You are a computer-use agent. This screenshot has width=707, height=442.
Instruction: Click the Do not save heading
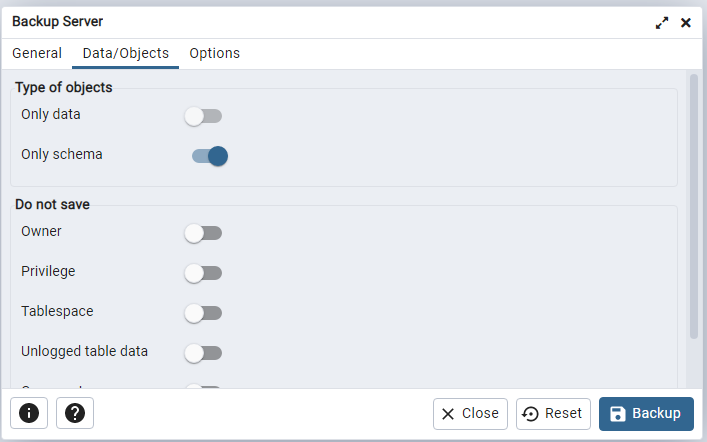(52, 204)
